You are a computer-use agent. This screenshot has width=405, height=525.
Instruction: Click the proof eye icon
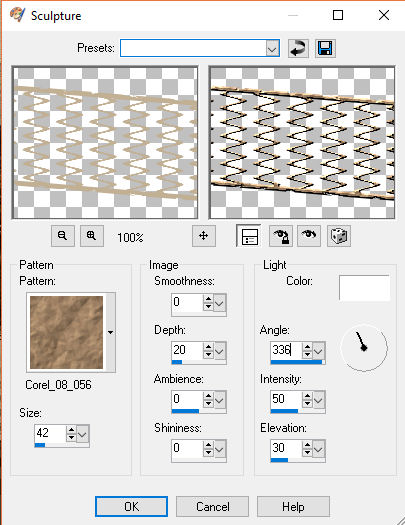pyautogui.click(x=309, y=236)
